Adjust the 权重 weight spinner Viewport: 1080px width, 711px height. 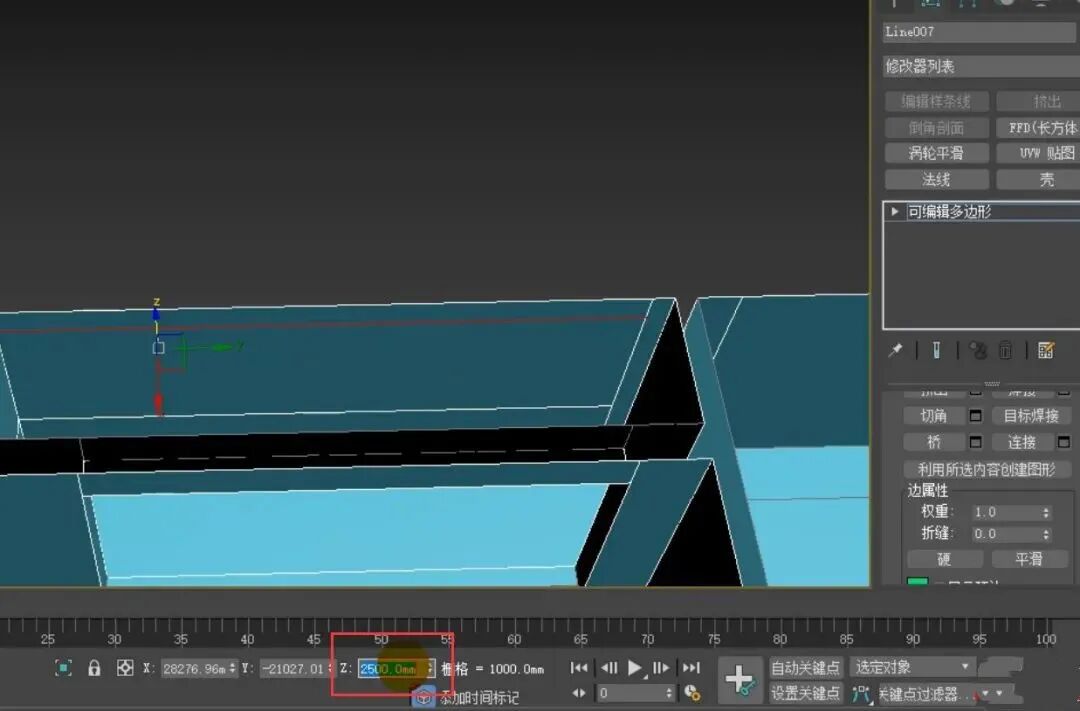point(1046,512)
